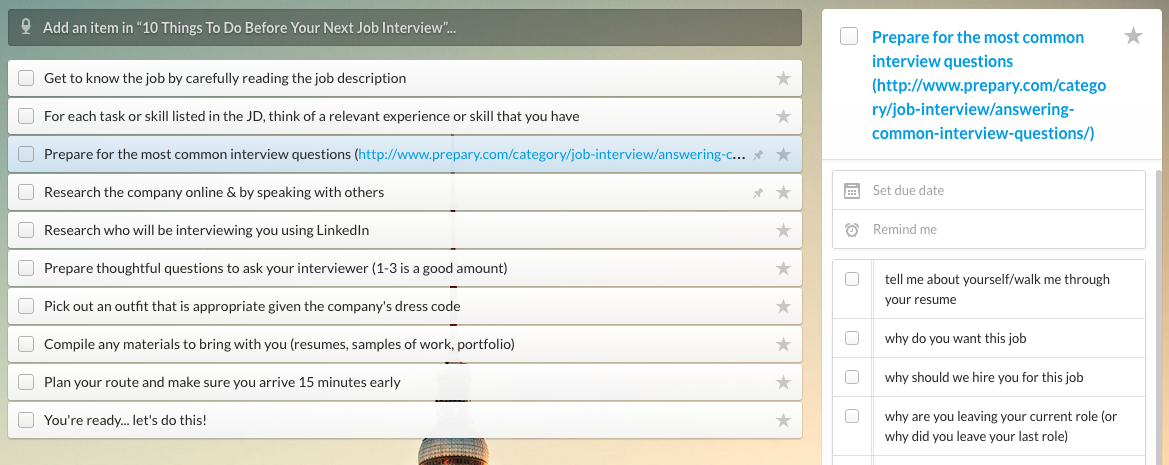Star 'Prepare for the most common interview' row
The width and height of the screenshot is (1169, 465).
pos(783,154)
